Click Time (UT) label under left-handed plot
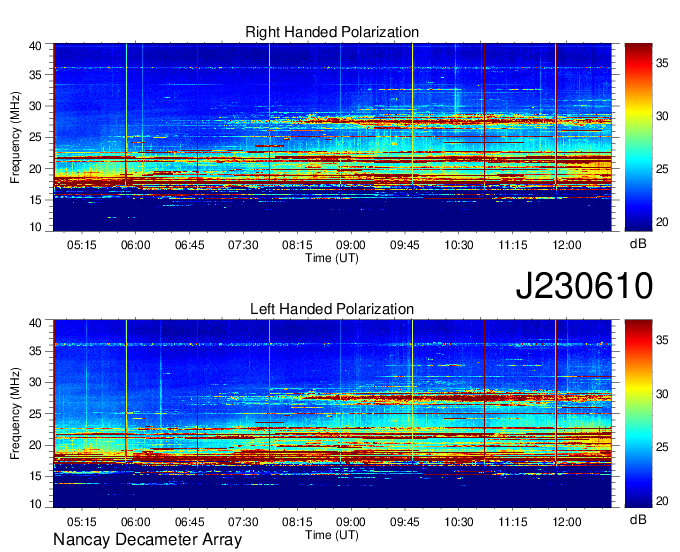Screen dimensions: 680x552 (332, 535)
